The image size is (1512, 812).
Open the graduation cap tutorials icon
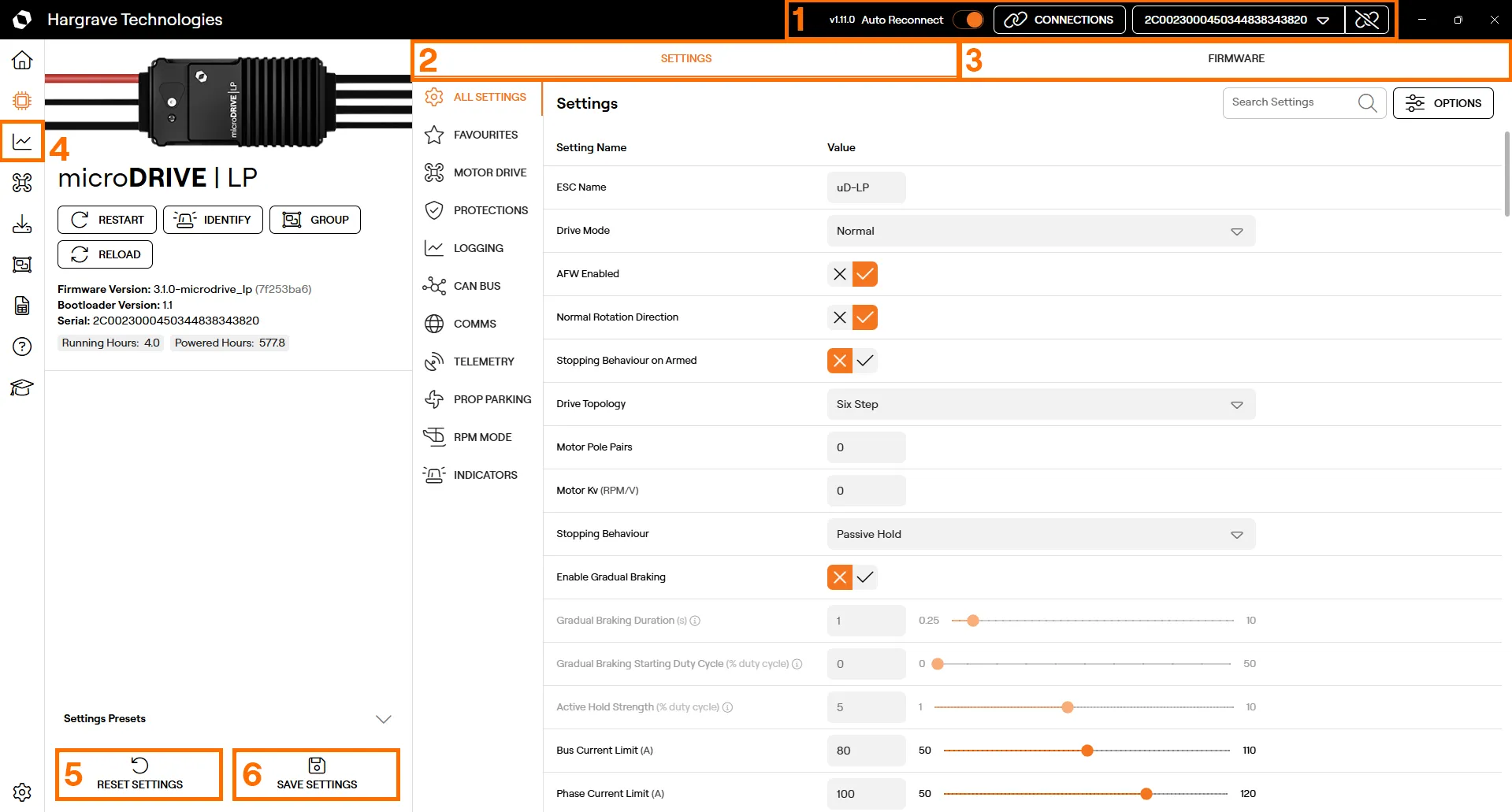click(x=22, y=387)
